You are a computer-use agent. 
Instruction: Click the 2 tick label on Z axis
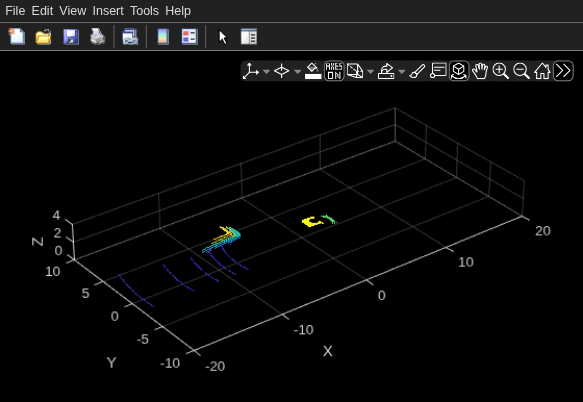pos(57,233)
